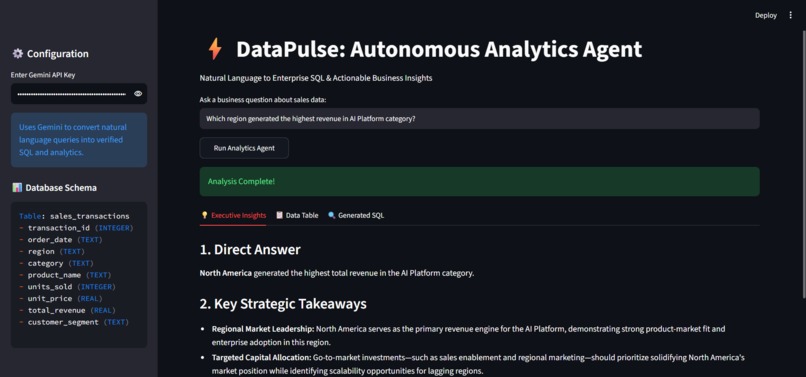Open the Data Table tab

pyautogui.click(x=297, y=216)
